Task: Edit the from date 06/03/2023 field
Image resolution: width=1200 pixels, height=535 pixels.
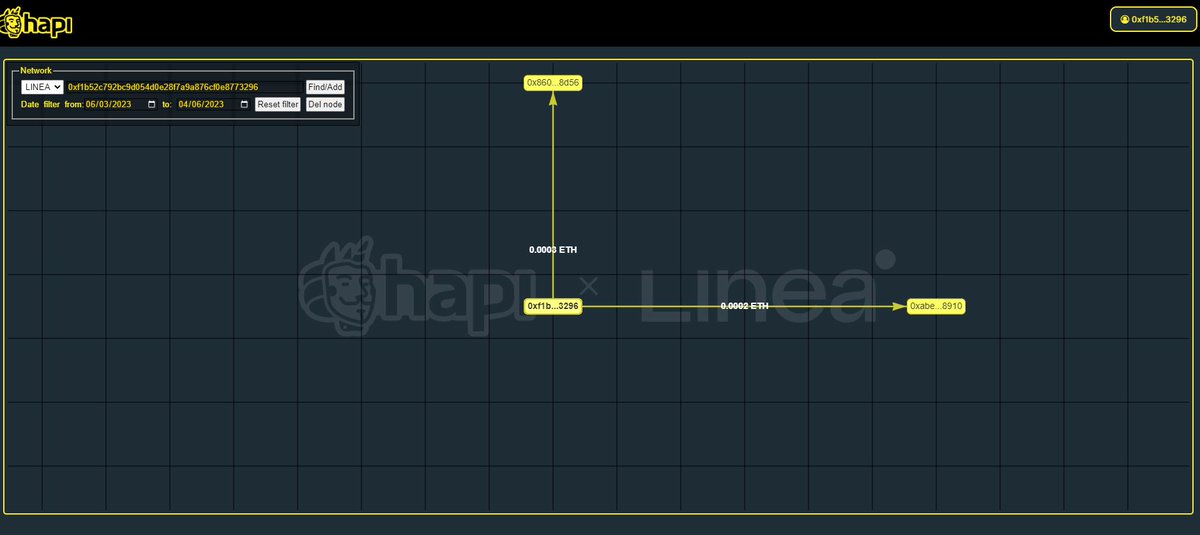Action: (x=121, y=104)
